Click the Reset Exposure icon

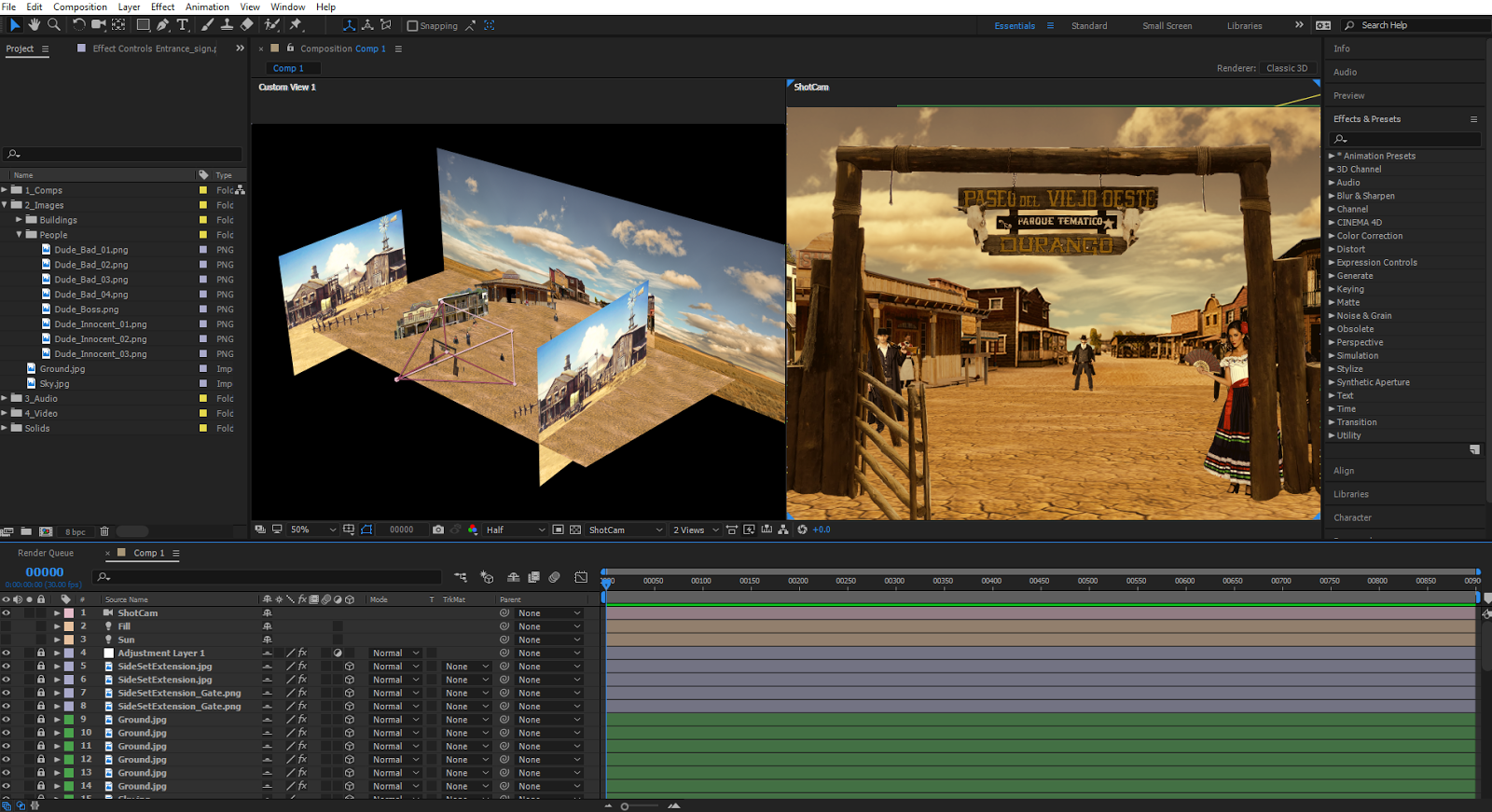(802, 530)
